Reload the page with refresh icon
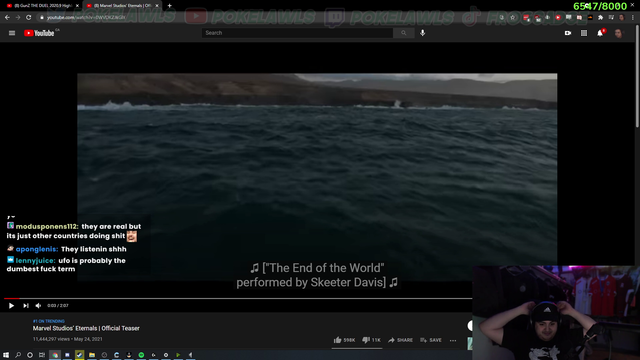 pos(29,17)
